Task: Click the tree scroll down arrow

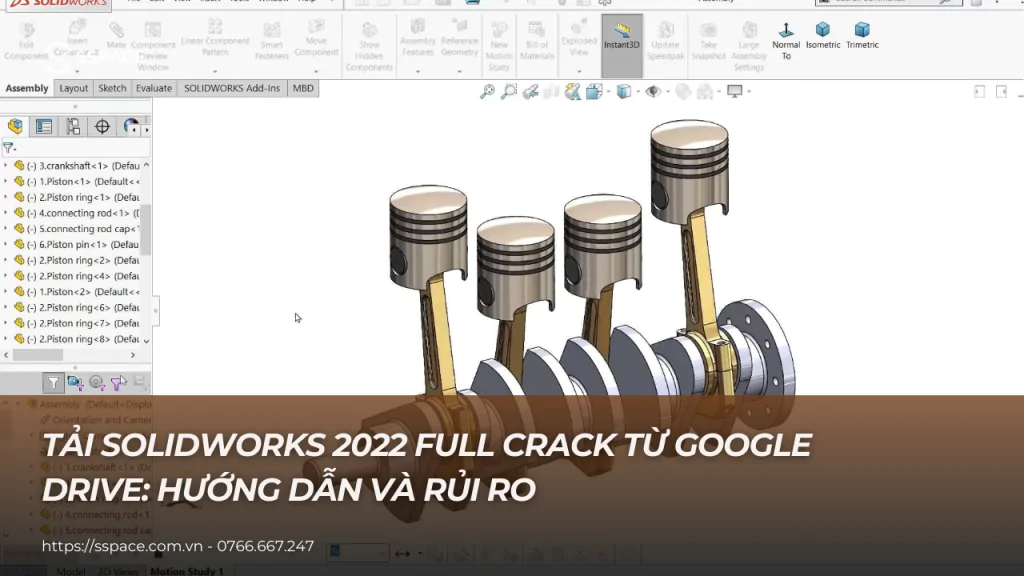Action: coord(146,340)
